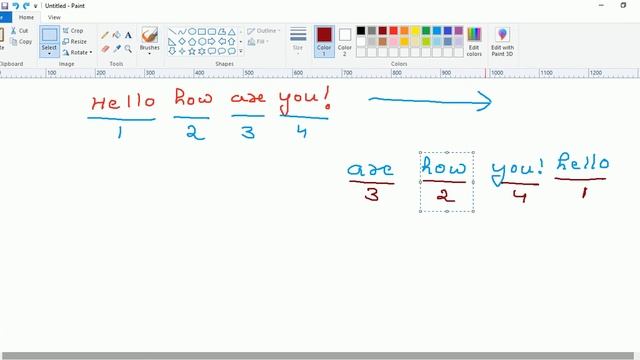Choose the Five-point star shape
The image size is (640, 360).
[192, 51]
